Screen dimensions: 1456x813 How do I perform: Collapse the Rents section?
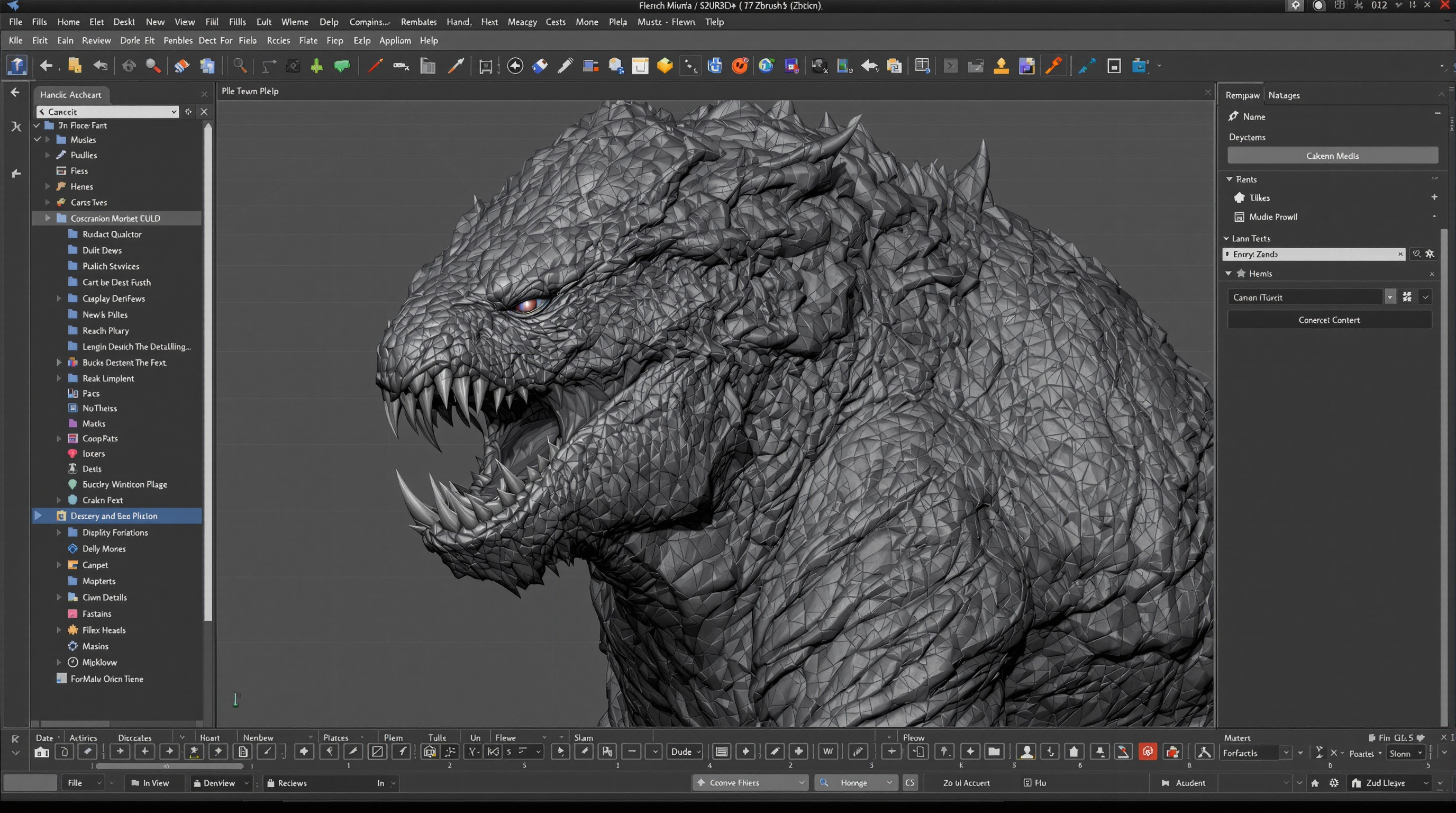[1230, 179]
